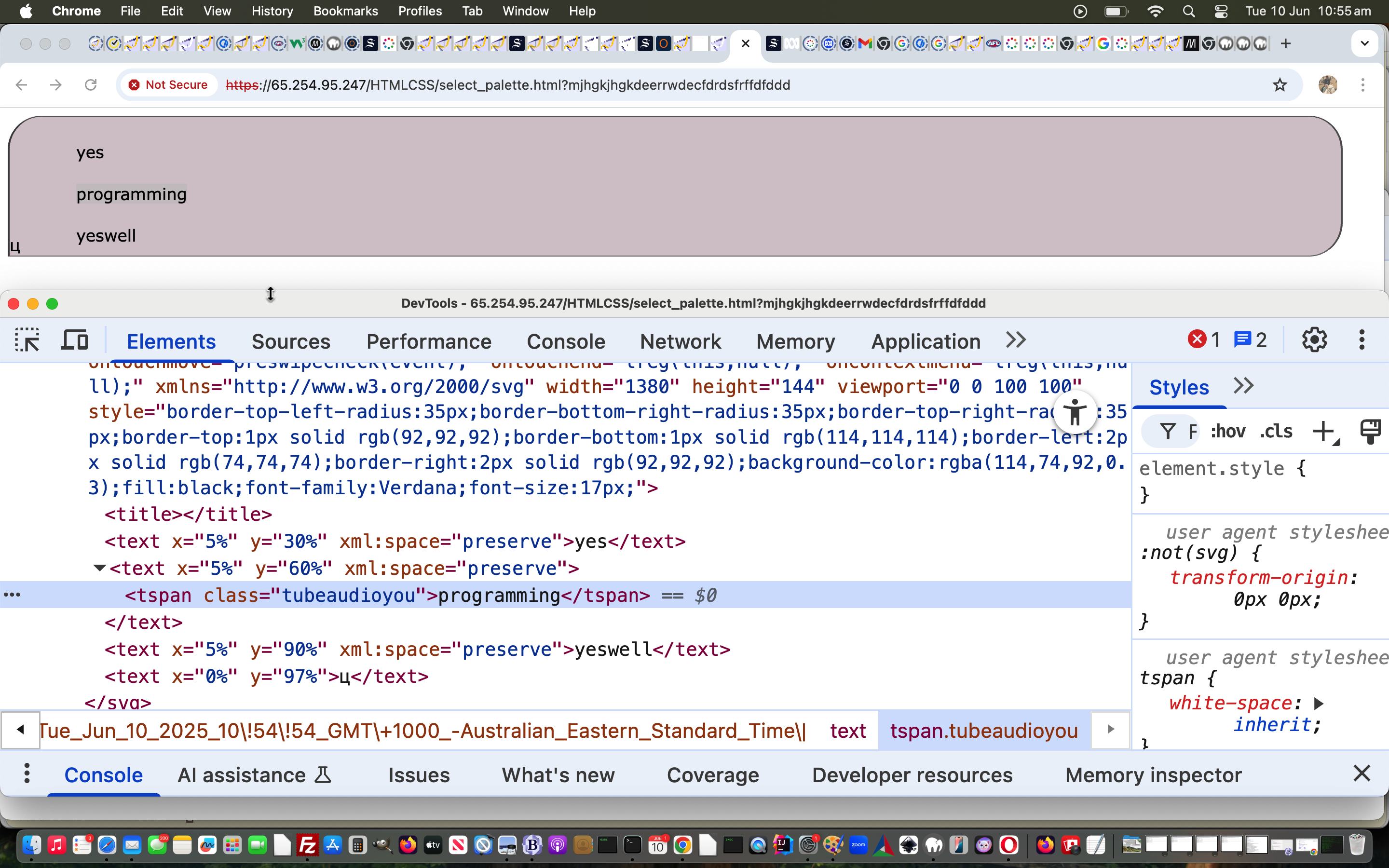Image resolution: width=1389 pixels, height=868 pixels.
Task: Open Chrome's three-dot menu
Action: pos(1362,85)
